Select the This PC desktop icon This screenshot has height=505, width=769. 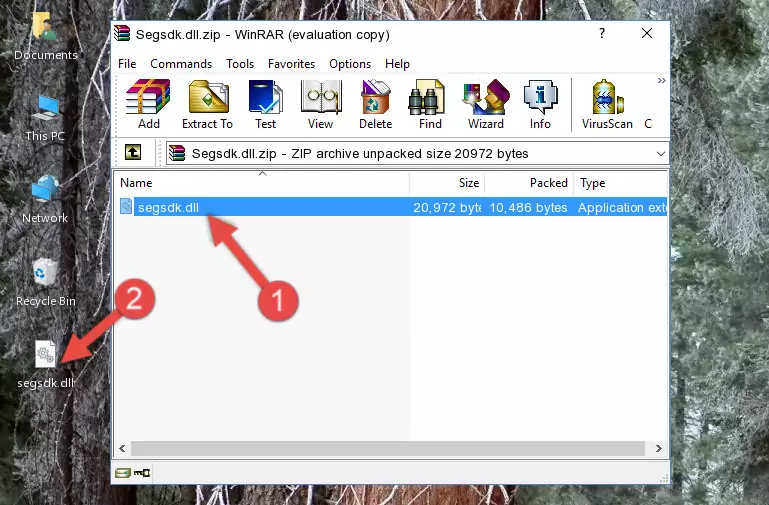click(x=45, y=118)
